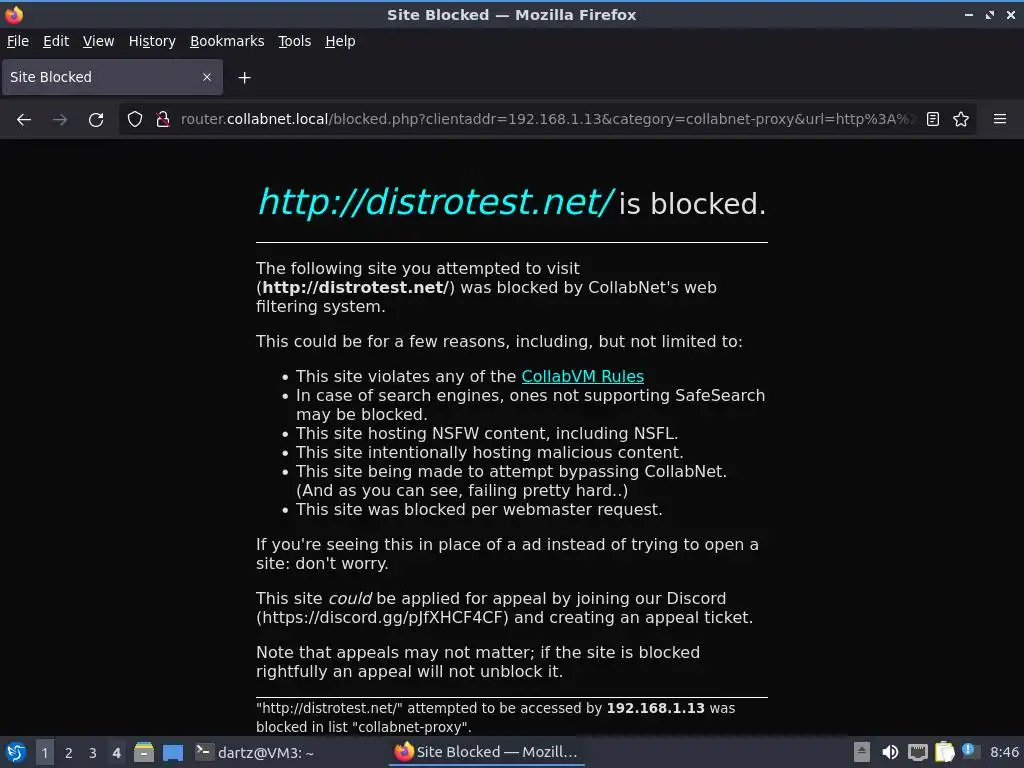
Task: Click the 'This site was blocked per webmaster request.' bullet
Action: click(x=479, y=510)
